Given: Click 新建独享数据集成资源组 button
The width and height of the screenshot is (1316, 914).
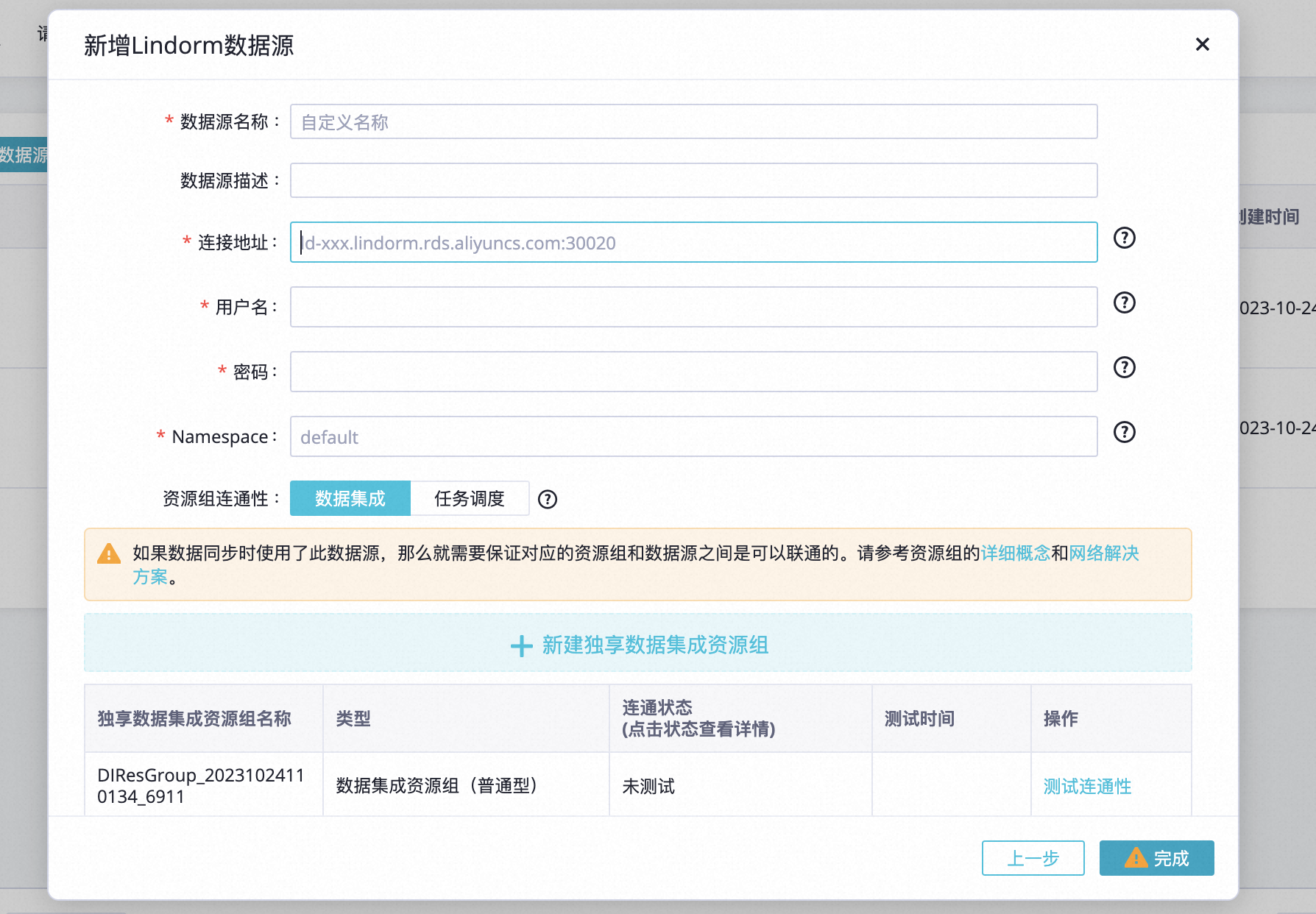Looking at the screenshot, I should pyautogui.click(x=638, y=642).
